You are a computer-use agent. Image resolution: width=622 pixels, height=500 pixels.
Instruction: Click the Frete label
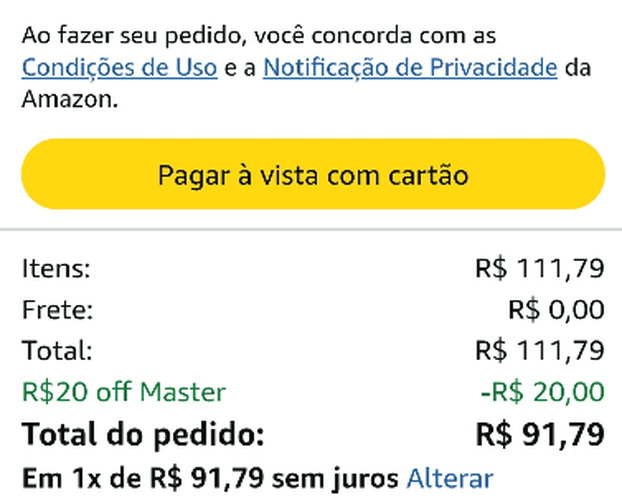pos(57,309)
